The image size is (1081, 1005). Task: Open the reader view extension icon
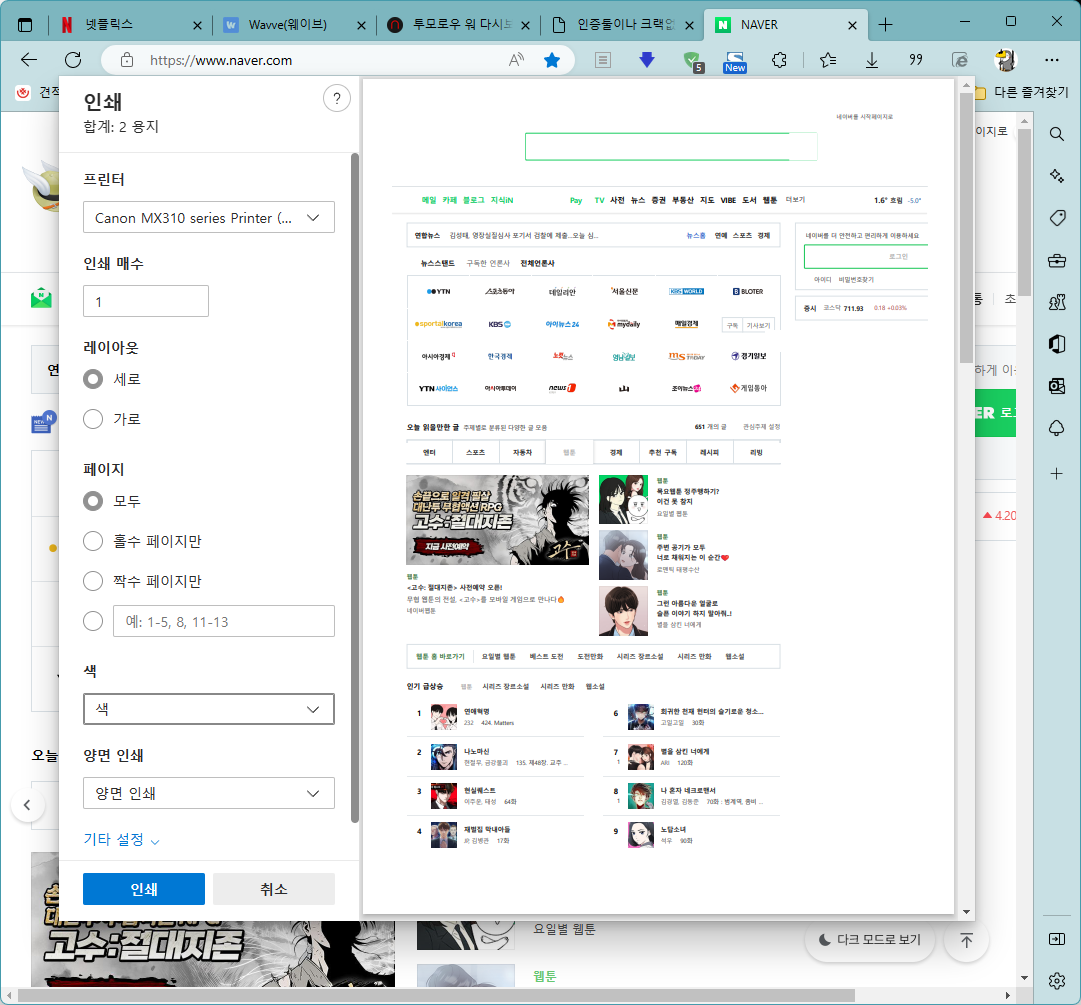click(603, 61)
